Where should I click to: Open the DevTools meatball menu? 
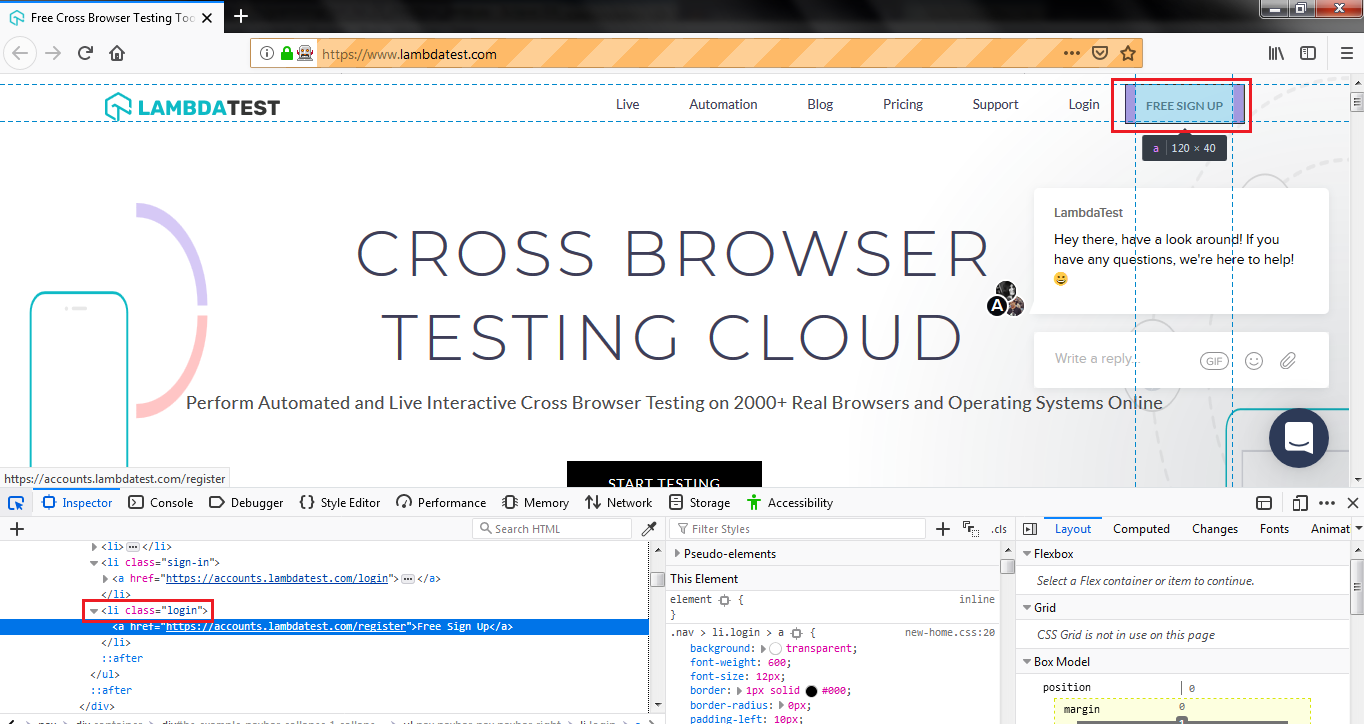(1326, 502)
